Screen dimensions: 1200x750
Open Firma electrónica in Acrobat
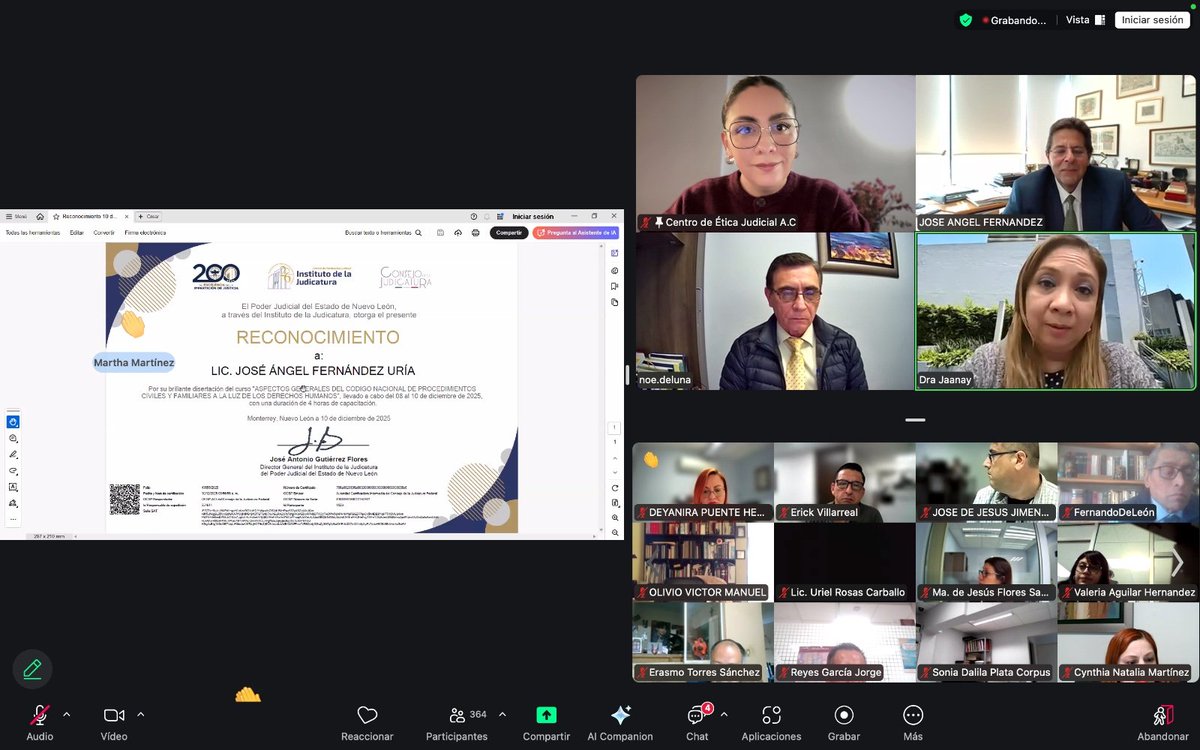(x=145, y=232)
